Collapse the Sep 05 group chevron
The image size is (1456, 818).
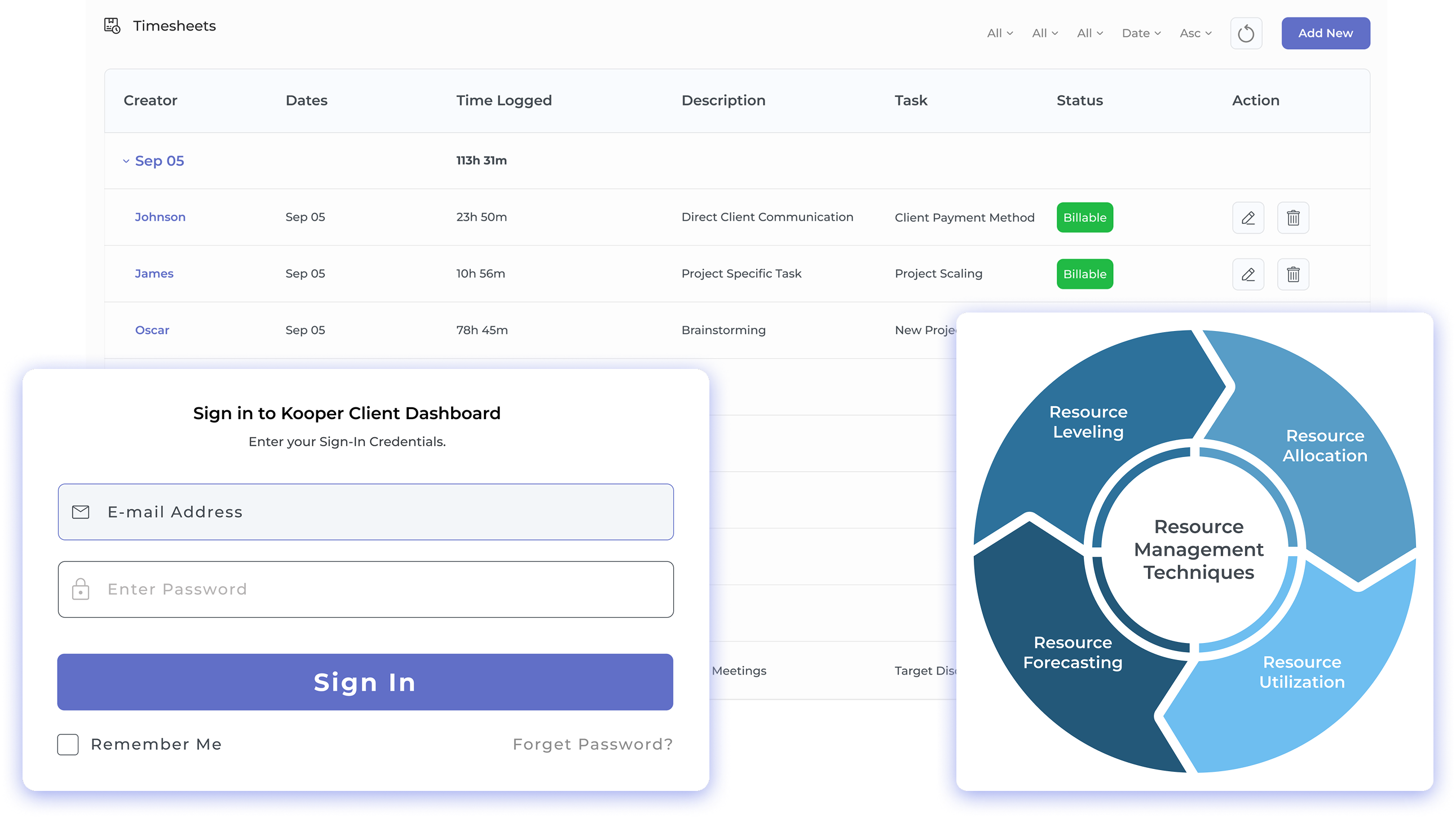[126, 161]
